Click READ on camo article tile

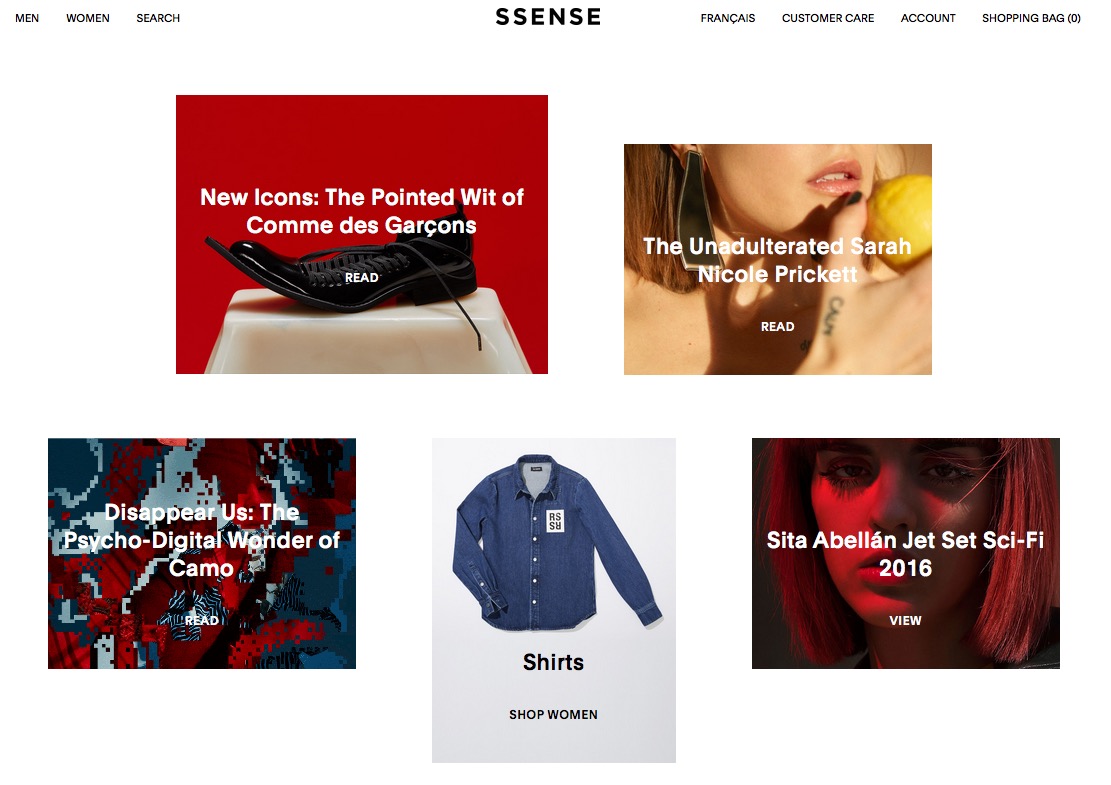coord(201,621)
